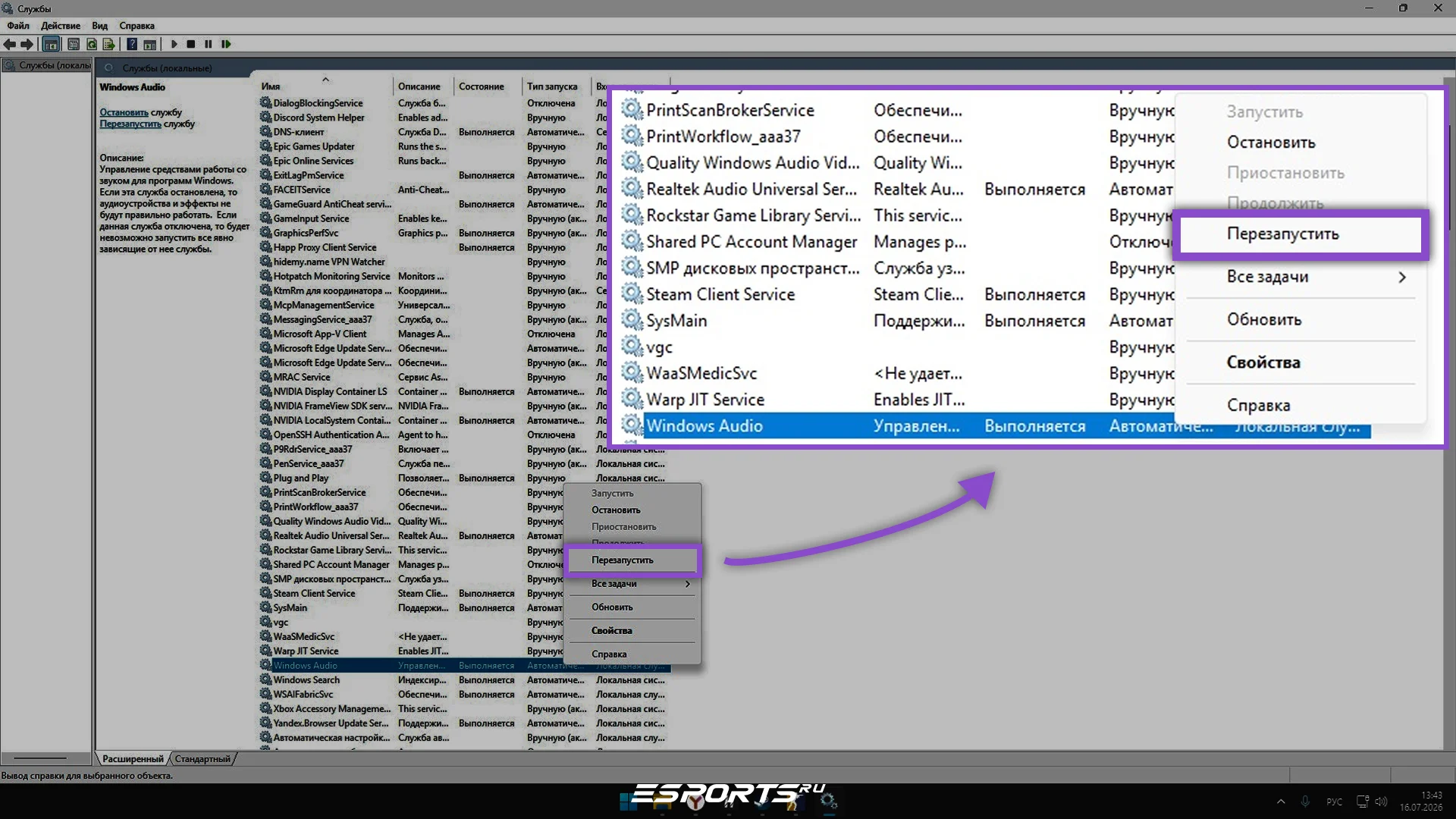Expand the Все задачи submenu arrow

point(688,584)
